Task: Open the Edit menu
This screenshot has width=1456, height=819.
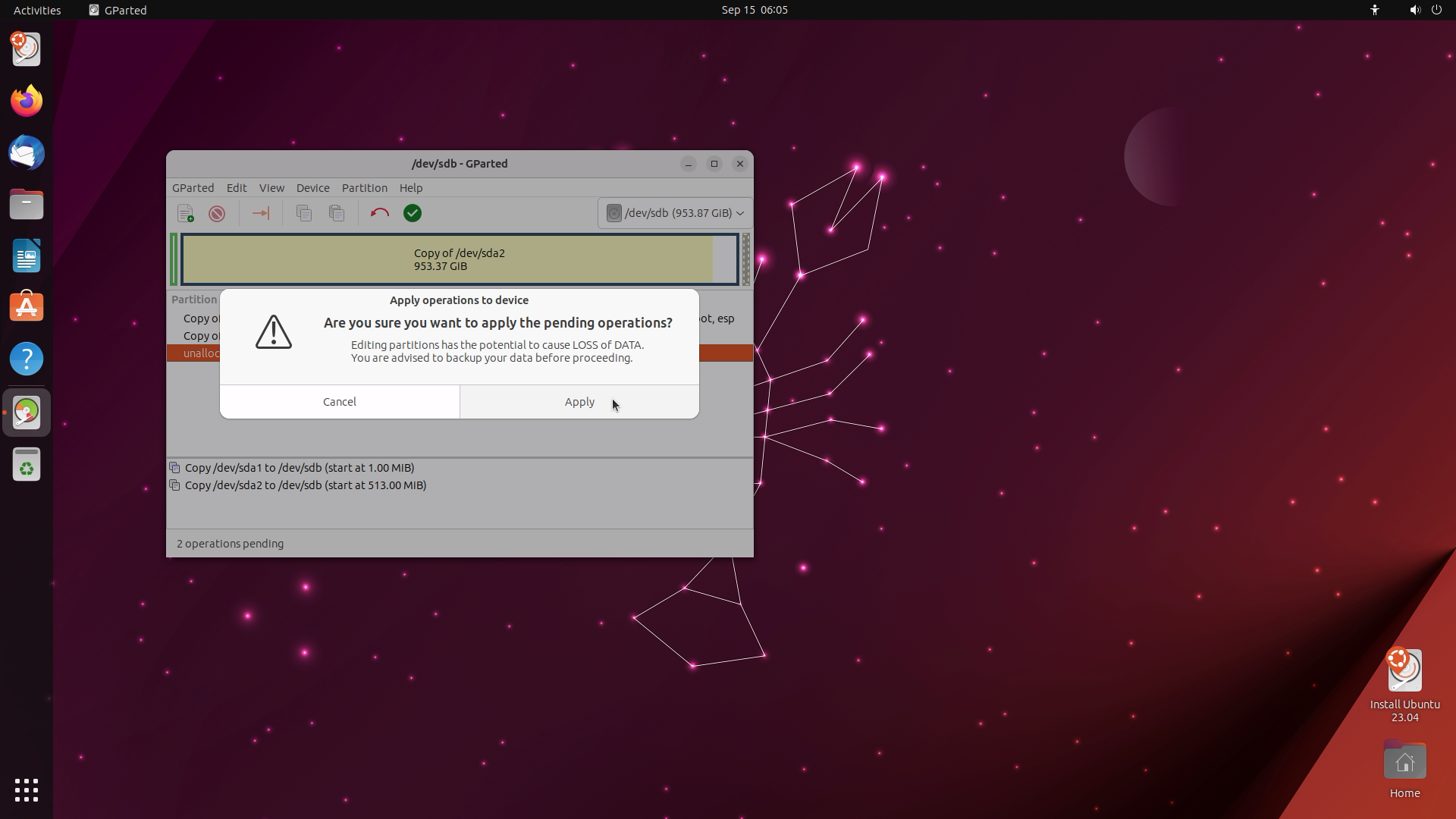Action: (237, 188)
